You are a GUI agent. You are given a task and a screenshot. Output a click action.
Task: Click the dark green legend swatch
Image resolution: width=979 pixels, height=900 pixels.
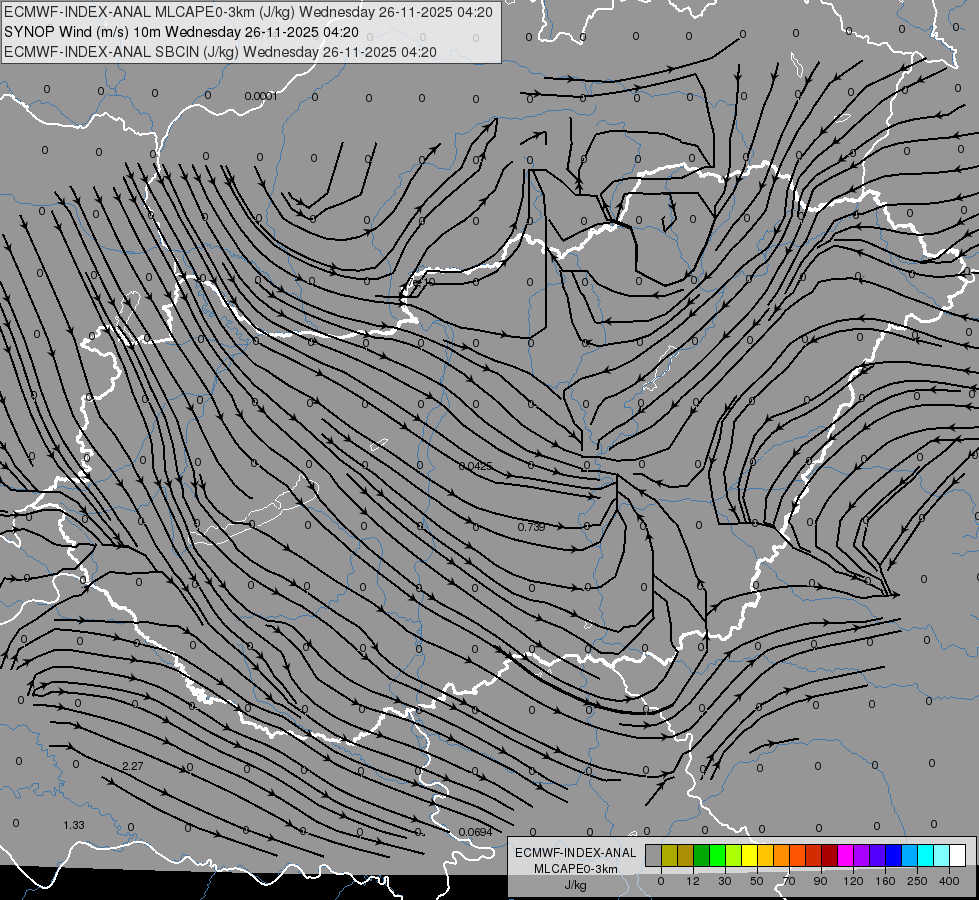tap(702, 855)
